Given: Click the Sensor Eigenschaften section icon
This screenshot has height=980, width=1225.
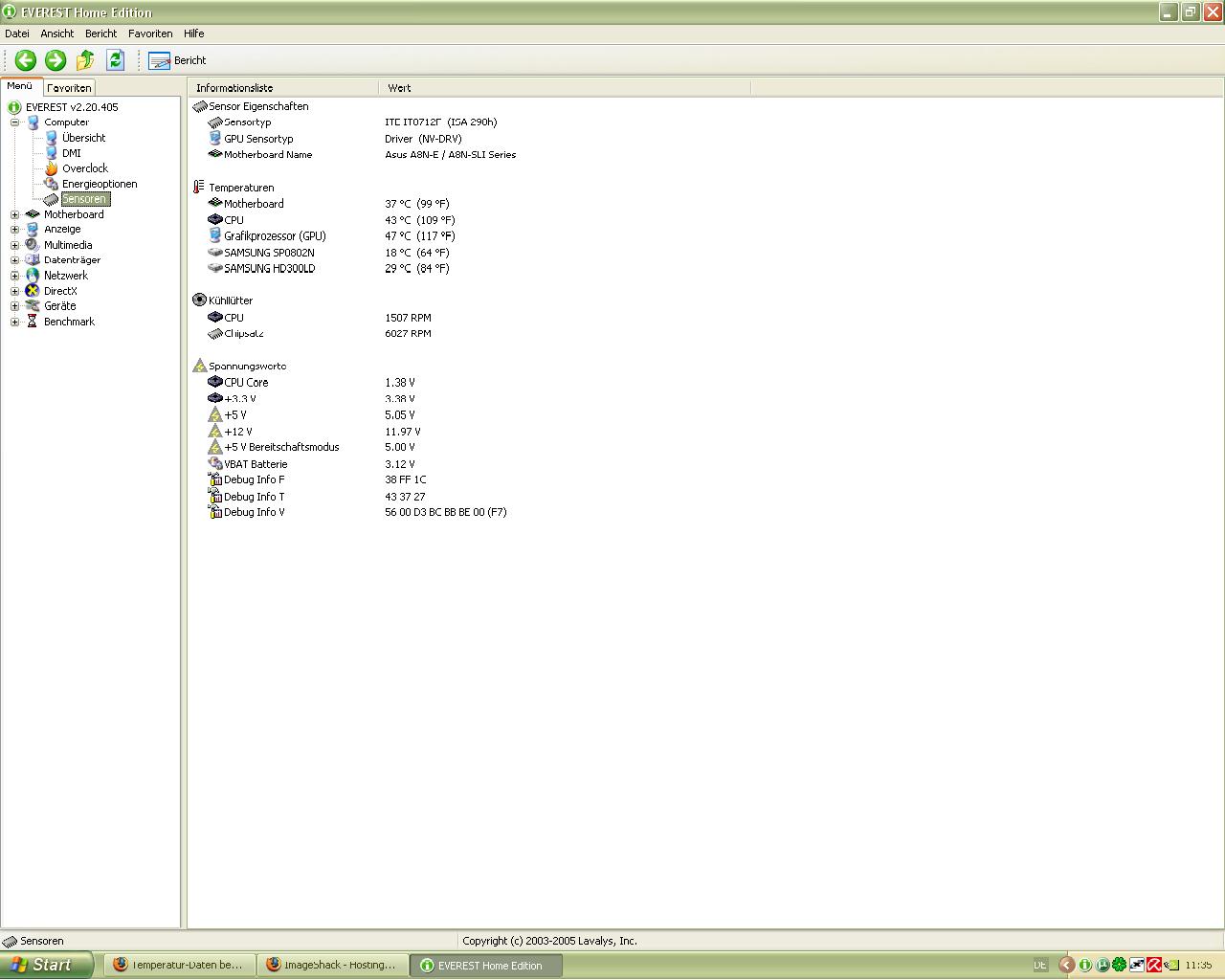Looking at the screenshot, I should pos(199,106).
